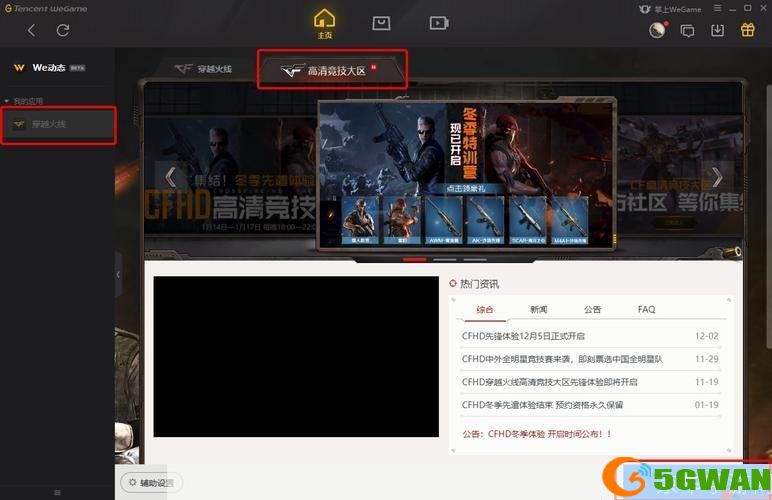Open CFHD冬季先遣体验结束 article
Viewport: 772px width, 500px height.
(542, 405)
